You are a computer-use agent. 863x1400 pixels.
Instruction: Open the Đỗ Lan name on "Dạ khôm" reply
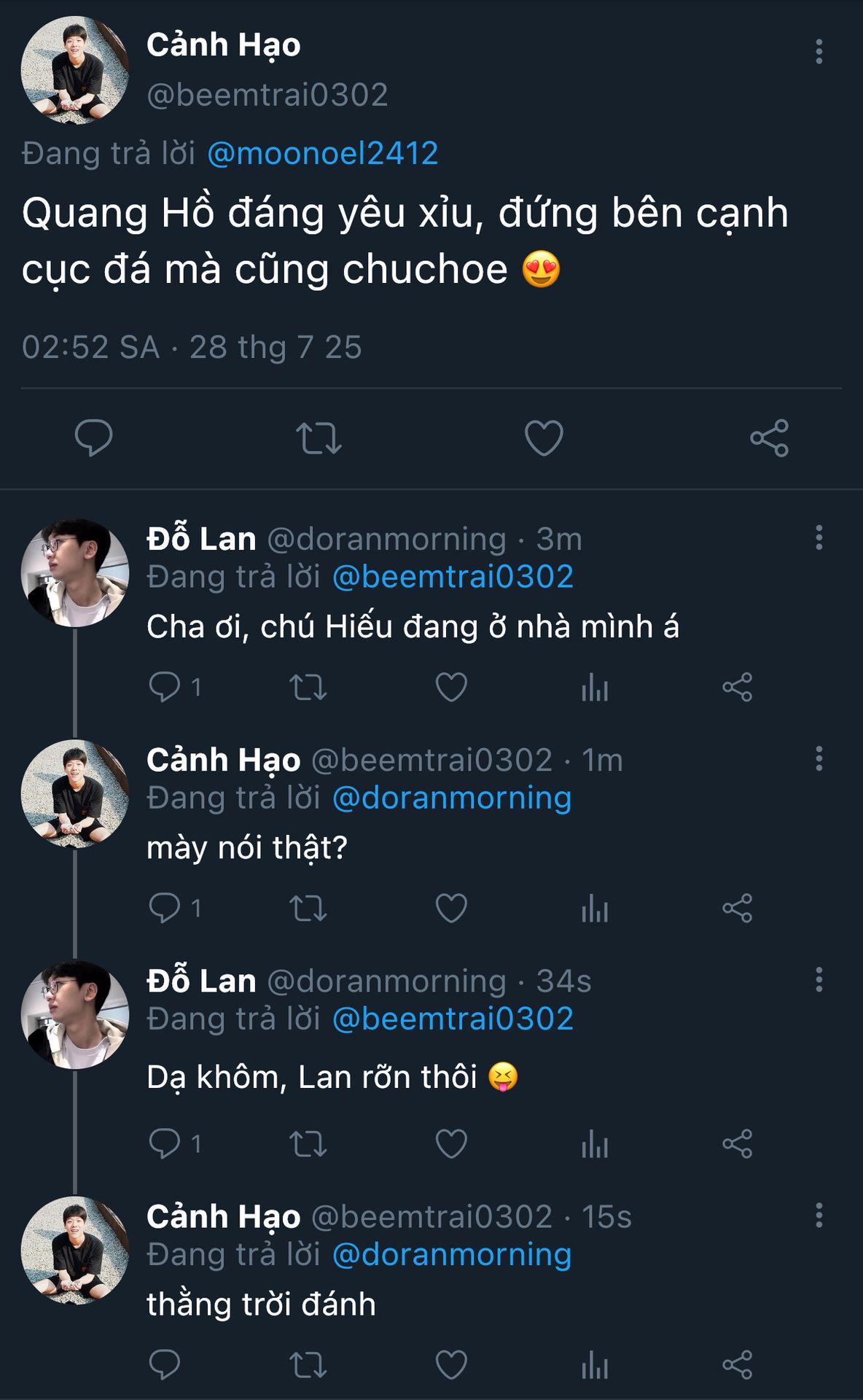[x=201, y=981]
